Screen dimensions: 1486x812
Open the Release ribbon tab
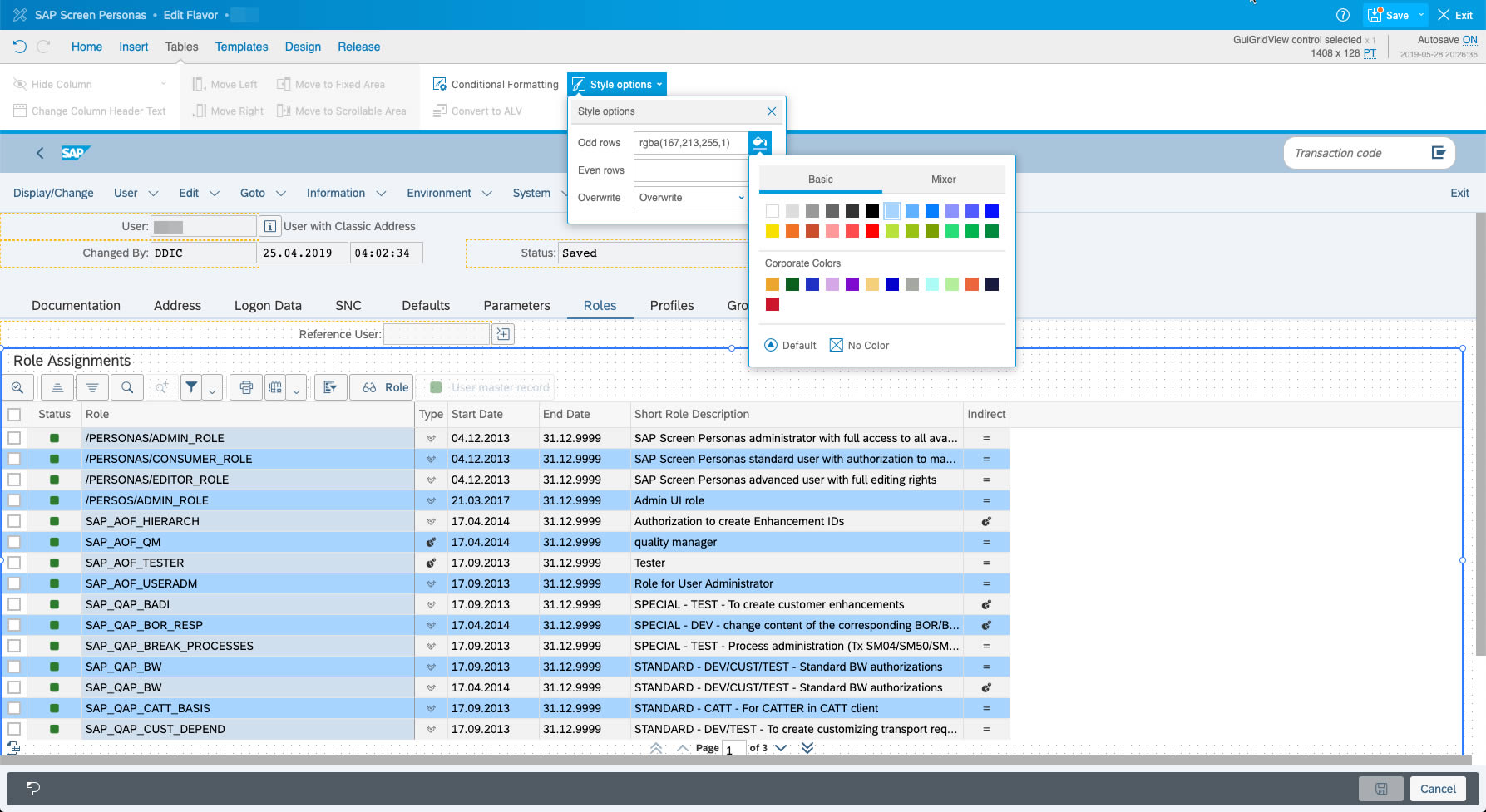click(359, 47)
